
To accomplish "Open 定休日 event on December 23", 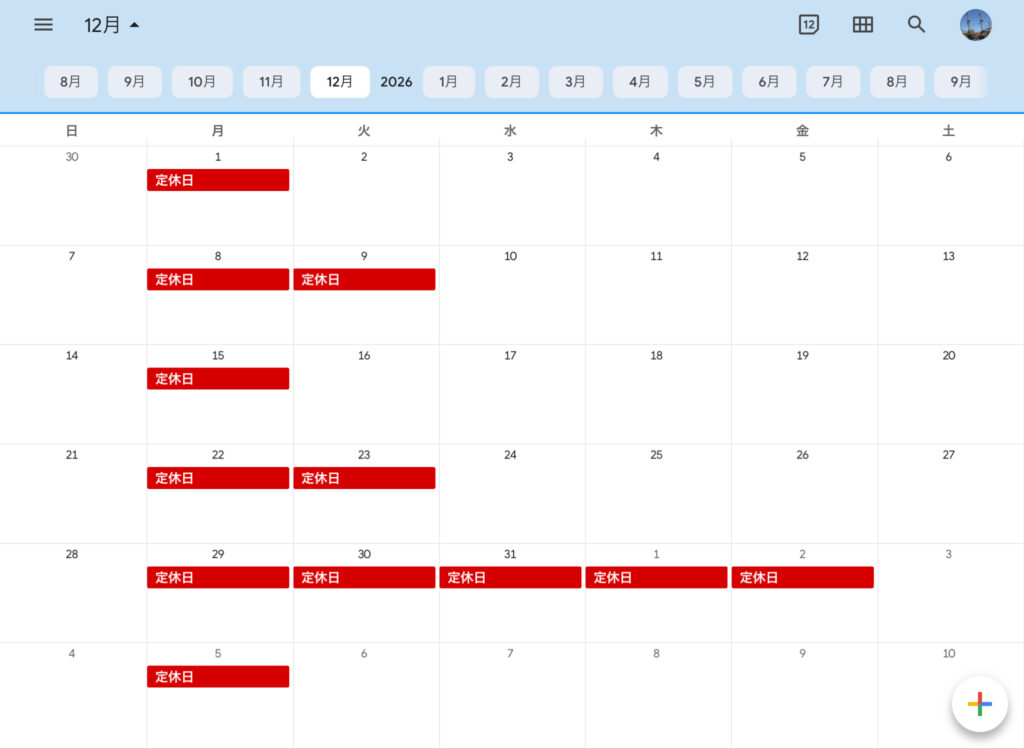I will tap(364, 479).
